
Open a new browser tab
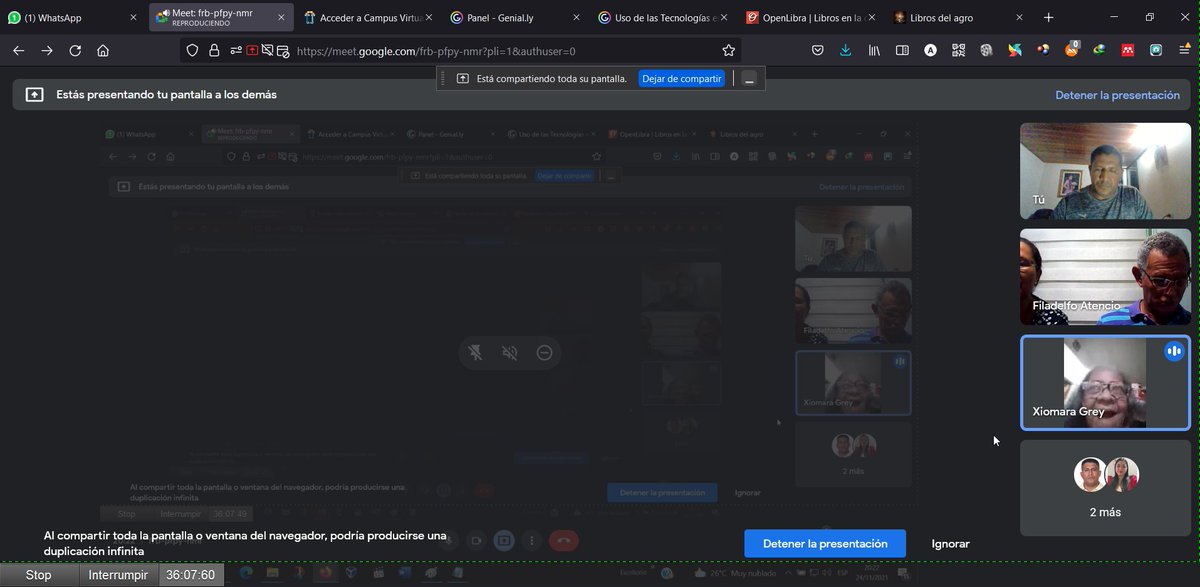coord(1048,18)
